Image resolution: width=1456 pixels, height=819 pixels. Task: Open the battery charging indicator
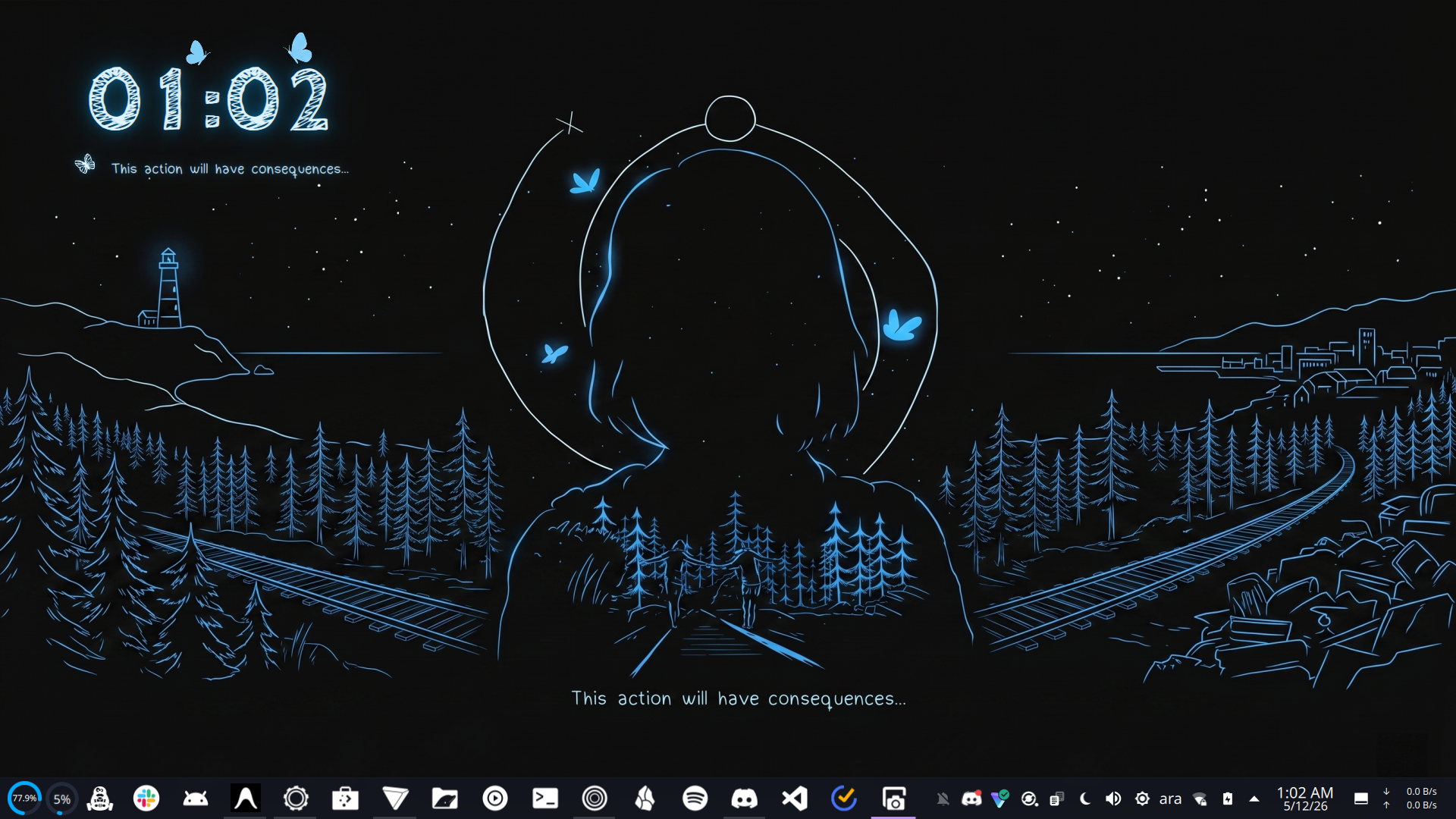pos(1228,799)
